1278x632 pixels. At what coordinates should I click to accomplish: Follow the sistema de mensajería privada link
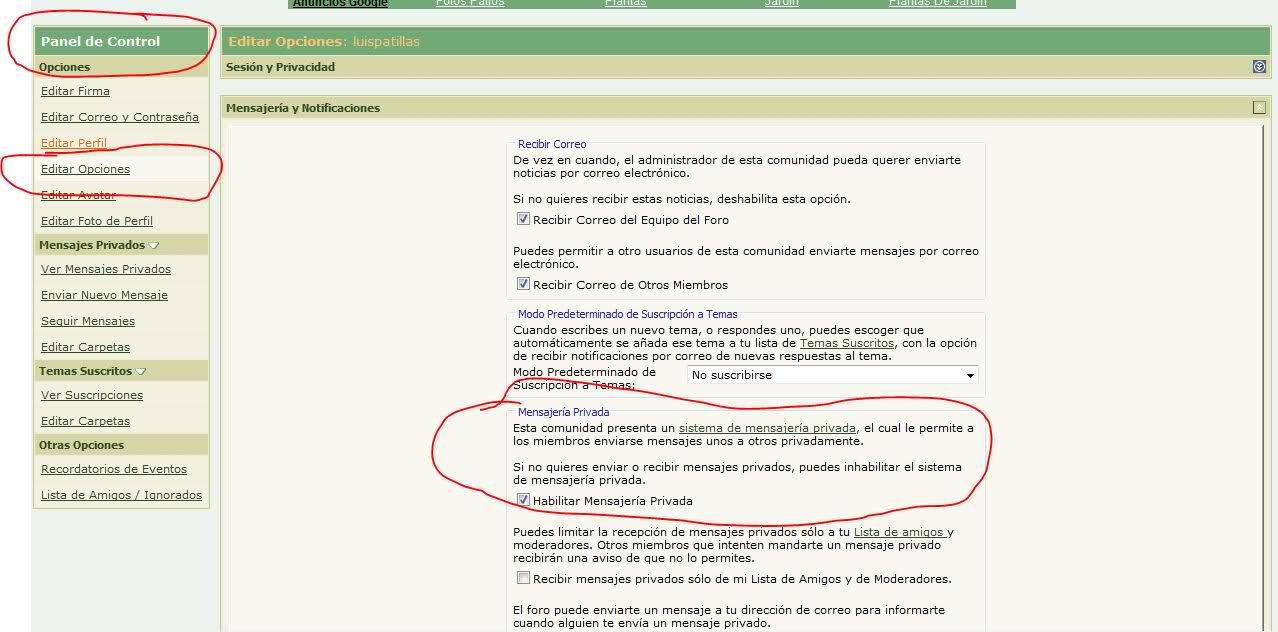[x=767, y=428]
